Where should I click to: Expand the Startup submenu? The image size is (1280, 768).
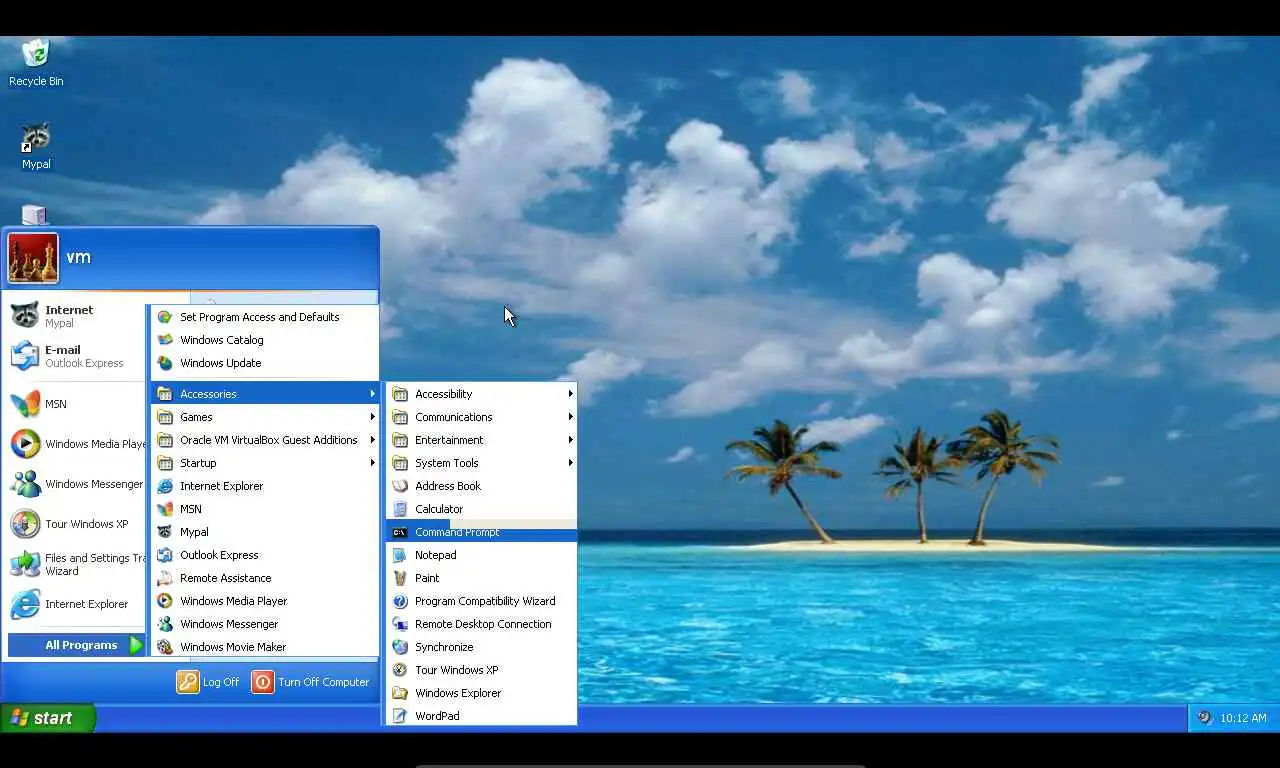click(265, 463)
